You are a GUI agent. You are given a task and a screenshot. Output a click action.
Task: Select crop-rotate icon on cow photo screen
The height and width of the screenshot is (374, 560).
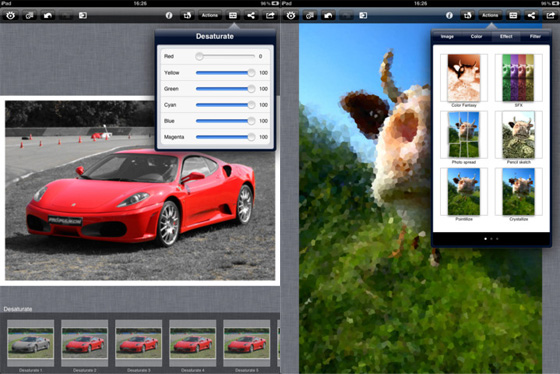(x=468, y=15)
